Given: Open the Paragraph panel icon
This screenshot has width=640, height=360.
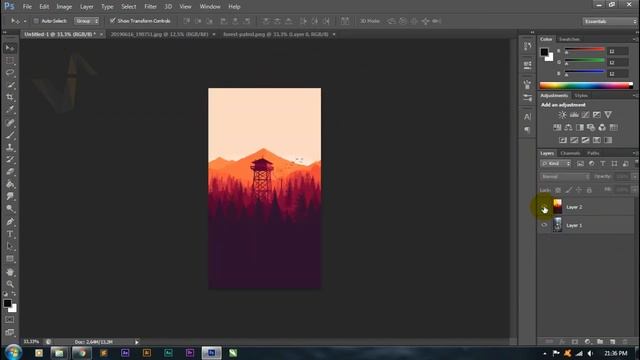Looking at the screenshot, I should pyautogui.click(x=527, y=130).
